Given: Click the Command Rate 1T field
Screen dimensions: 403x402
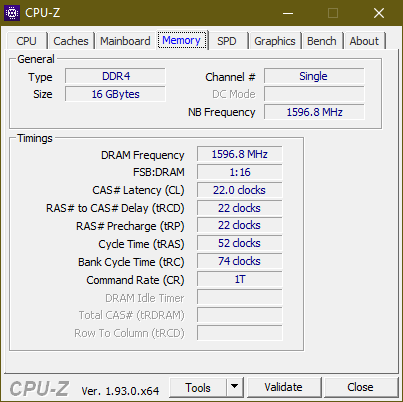Looking at the screenshot, I should [x=239, y=279].
